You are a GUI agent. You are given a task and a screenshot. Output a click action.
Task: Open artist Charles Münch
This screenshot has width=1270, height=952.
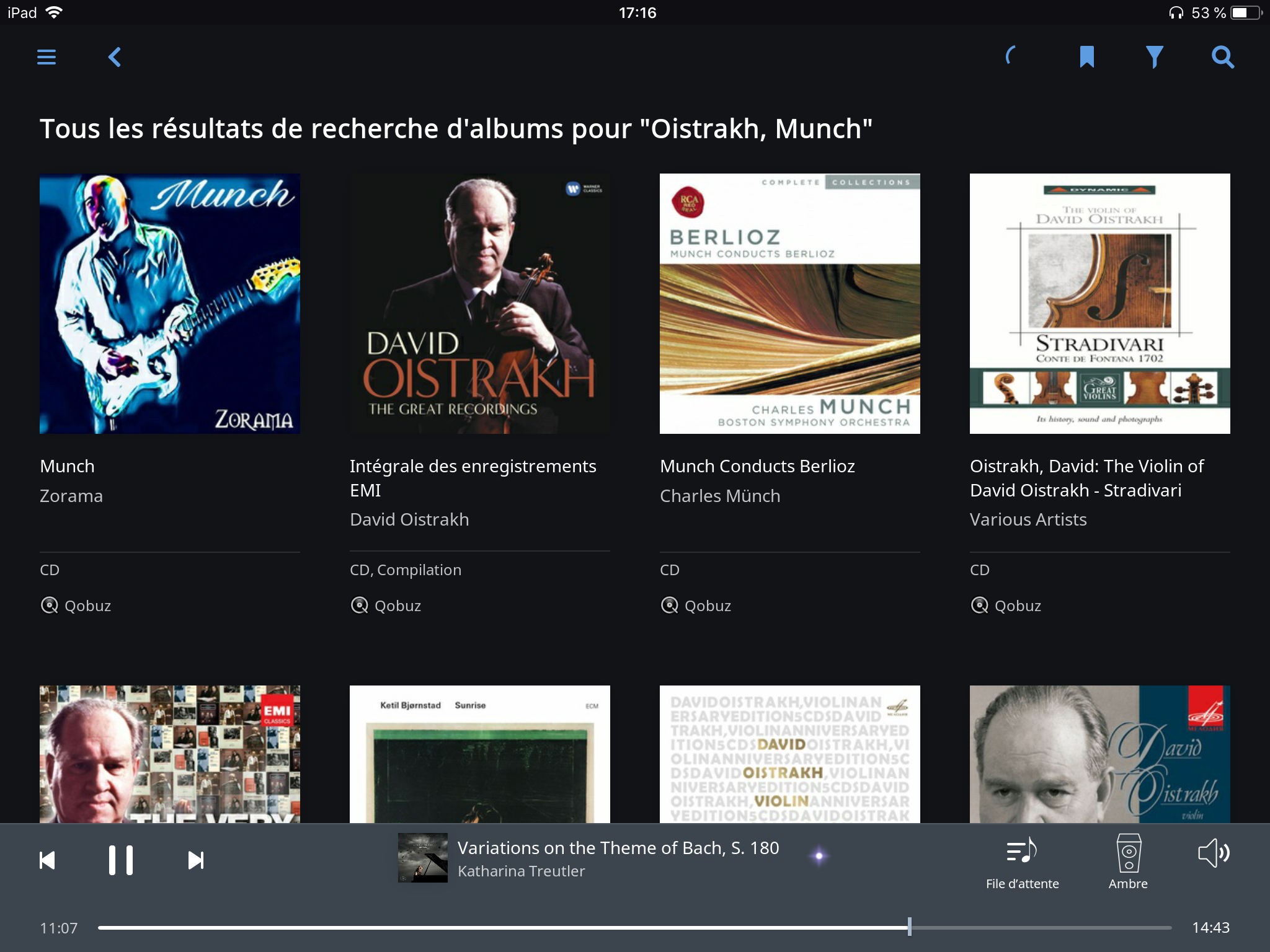click(x=720, y=496)
